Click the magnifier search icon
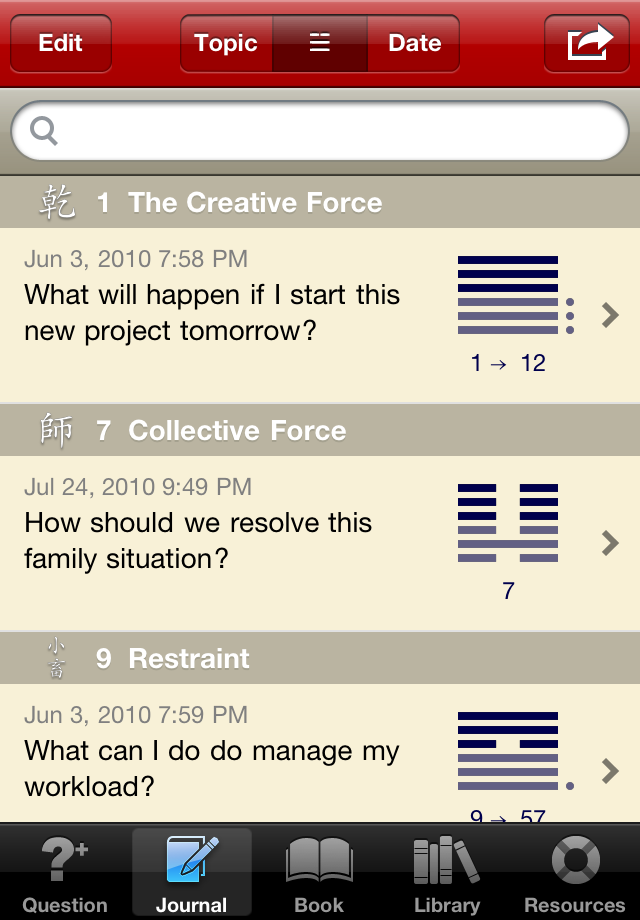This screenshot has width=640, height=920. click(44, 130)
